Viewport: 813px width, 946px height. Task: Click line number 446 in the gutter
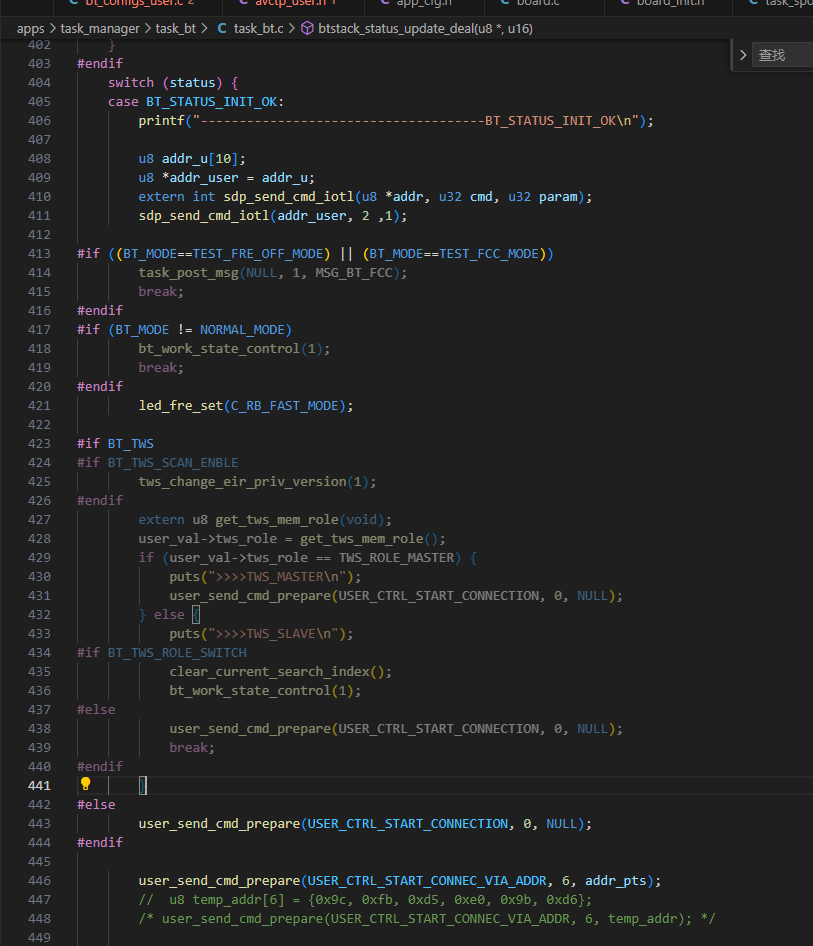[x=39, y=880]
